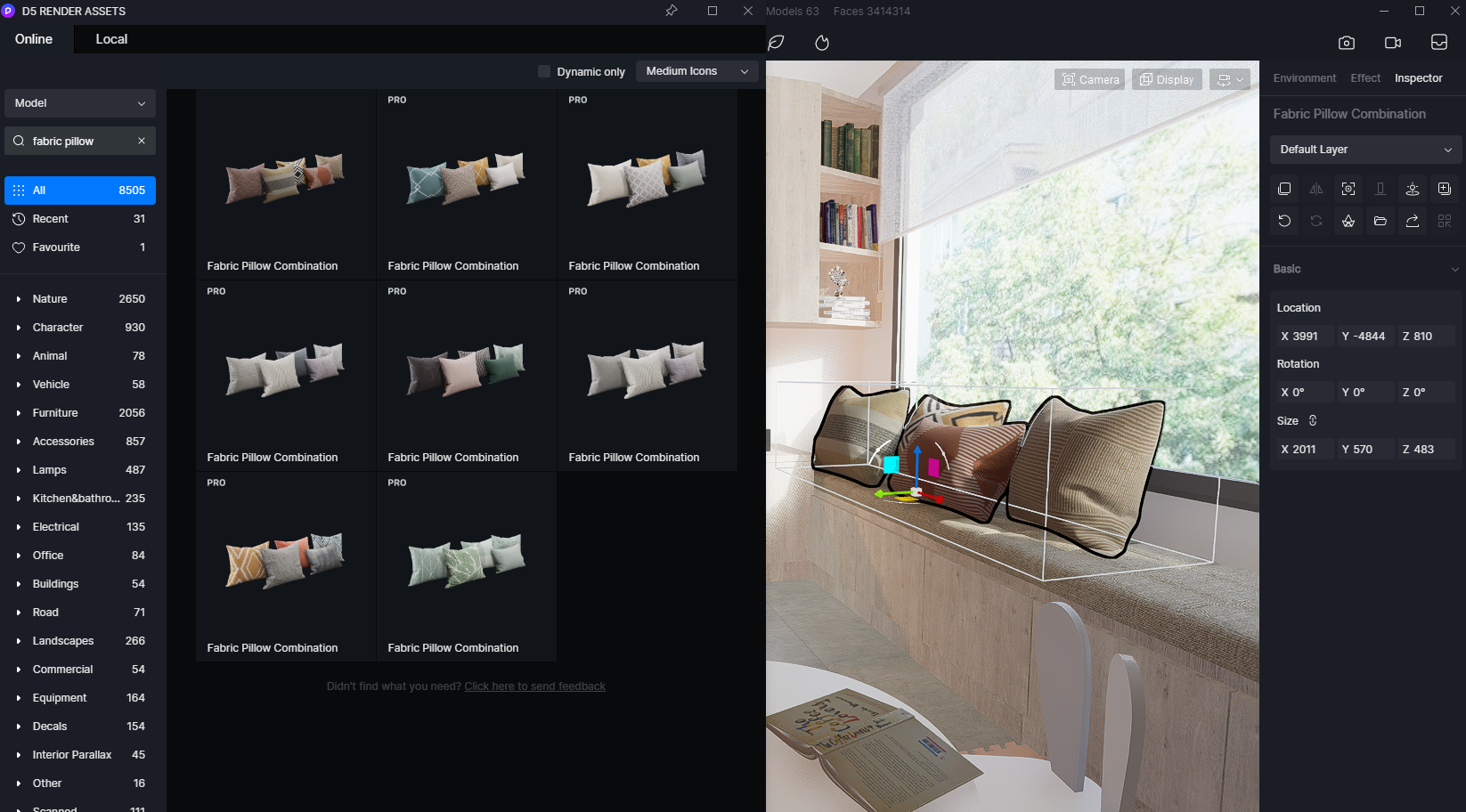Click the Location X value field
The width and height of the screenshot is (1466, 812).
[1304, 336]
